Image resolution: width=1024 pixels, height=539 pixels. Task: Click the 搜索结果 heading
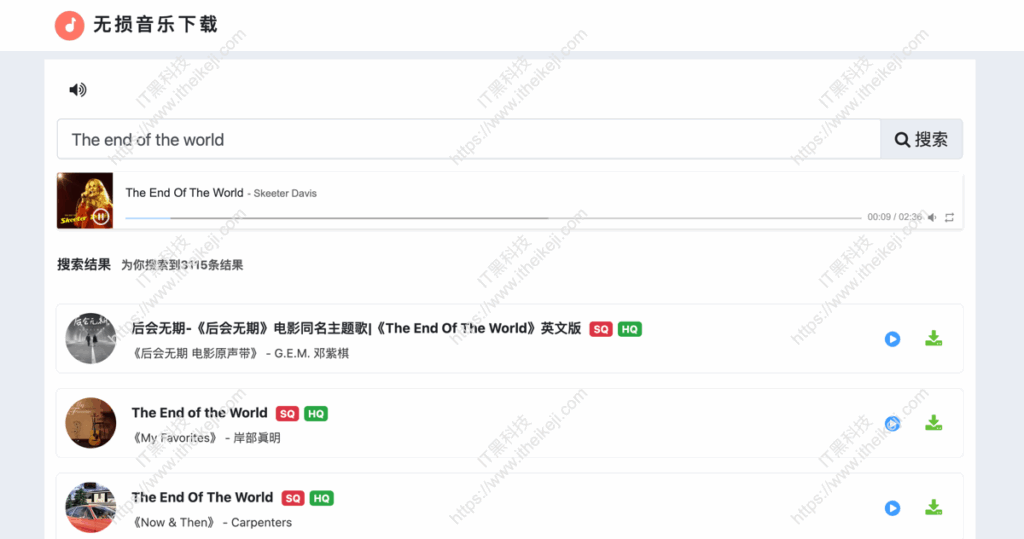84,265
